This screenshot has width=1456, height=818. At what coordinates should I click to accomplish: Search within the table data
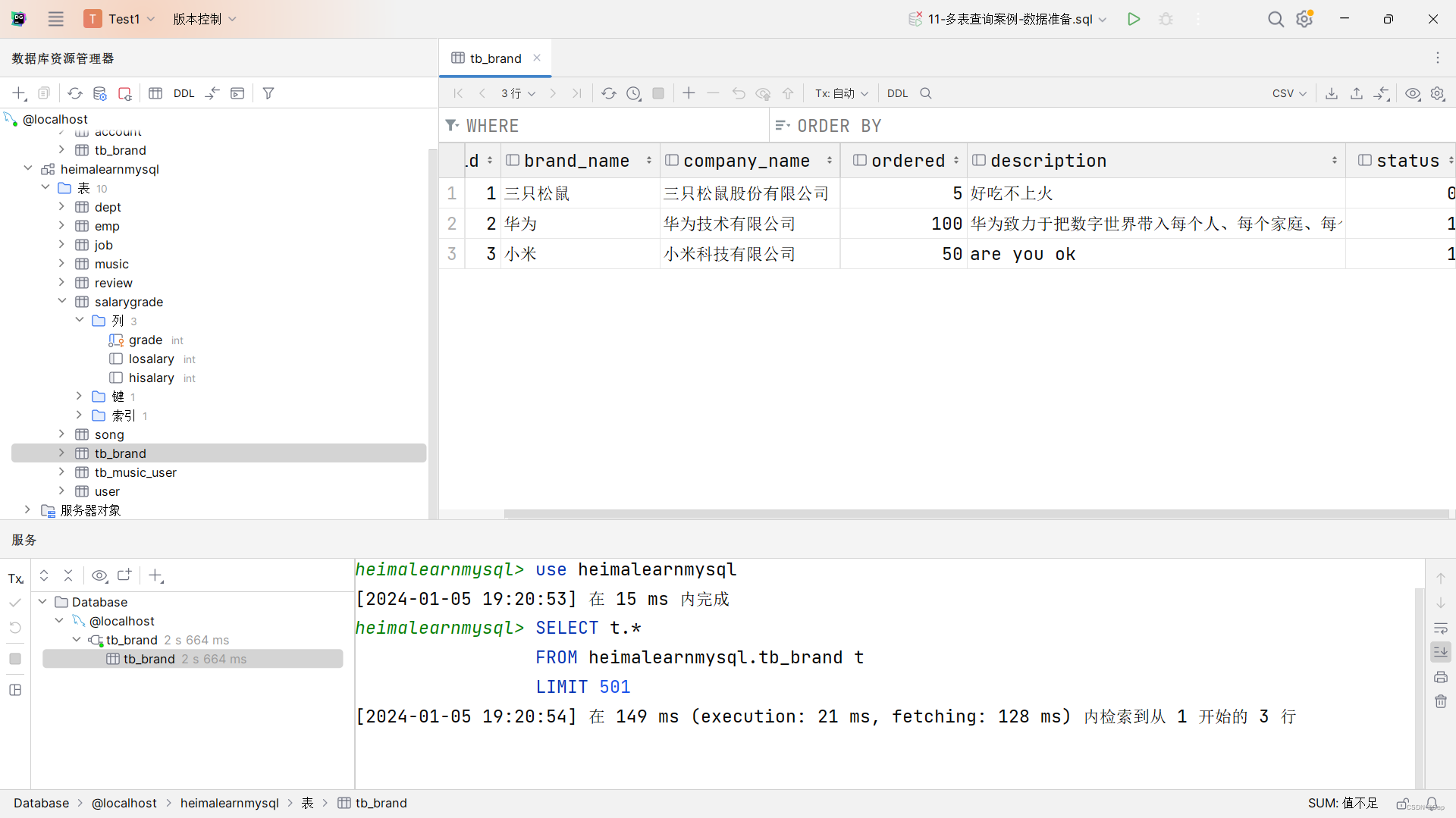(926, 93)
